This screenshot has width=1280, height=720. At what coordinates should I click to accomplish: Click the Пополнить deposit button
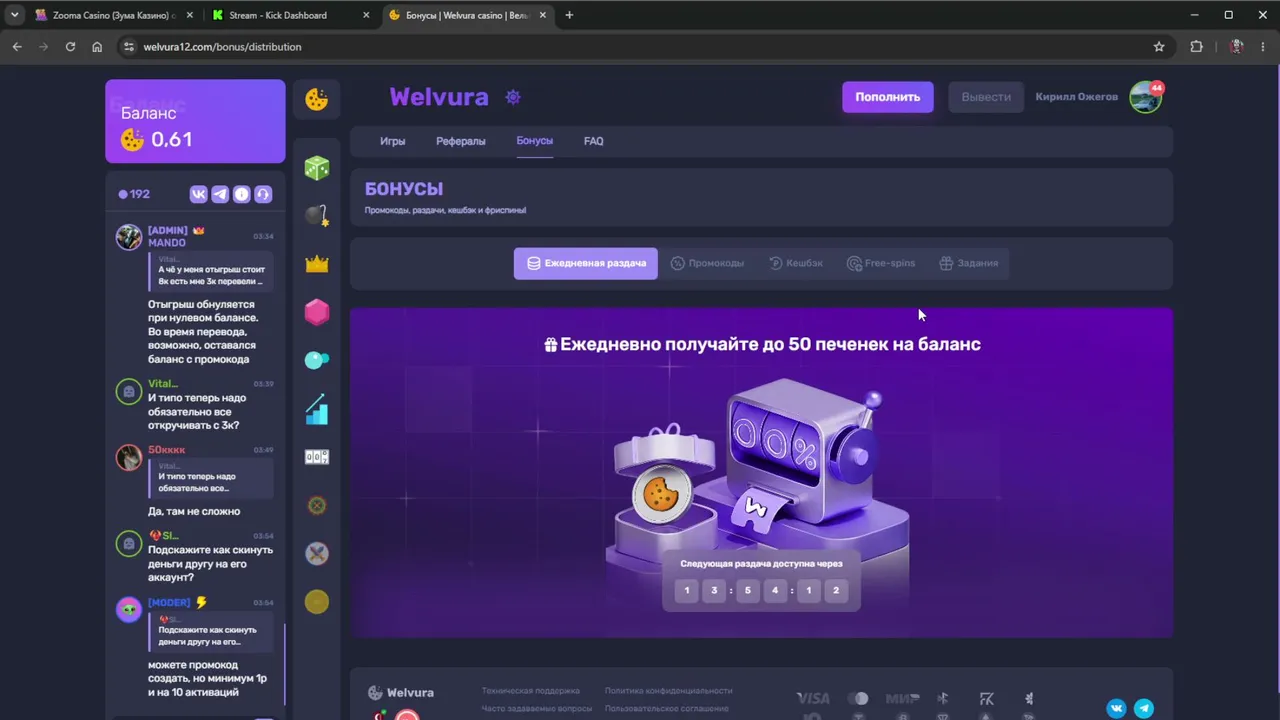click(x=888, y=97)
